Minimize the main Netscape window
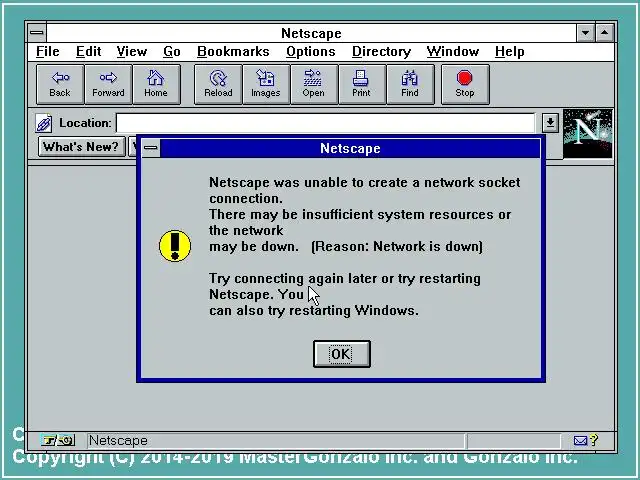Screen dimensions: 640x480 pyautogui.click(x=585, y=33)
